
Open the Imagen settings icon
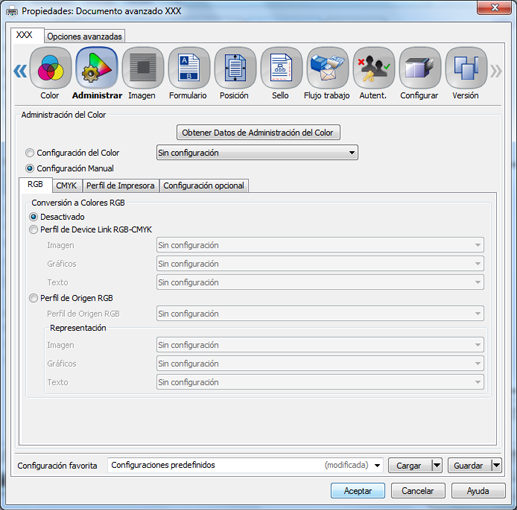tap(143, 68)
